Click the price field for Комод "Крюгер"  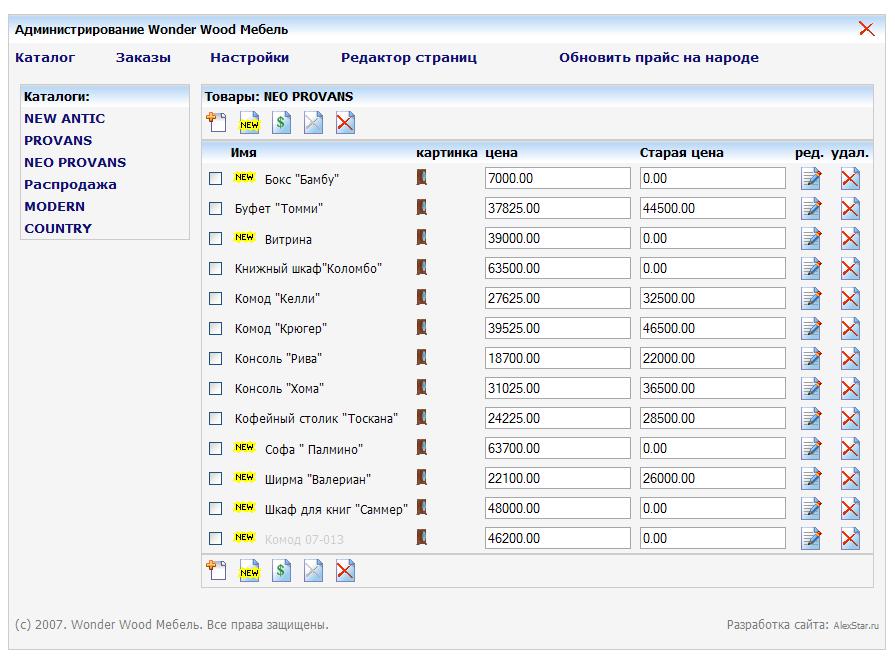pos(557,329)
